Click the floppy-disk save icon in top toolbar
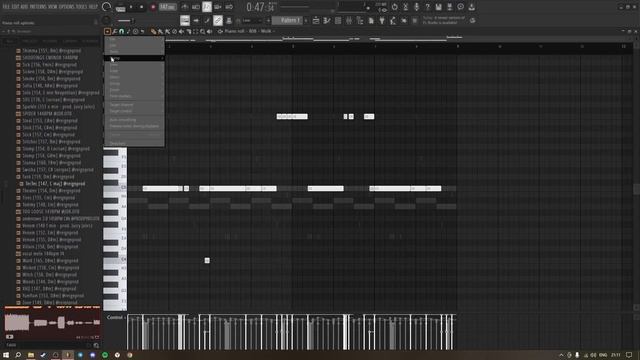Viewport: 640px width, 360px height. (x=438, y=7)
